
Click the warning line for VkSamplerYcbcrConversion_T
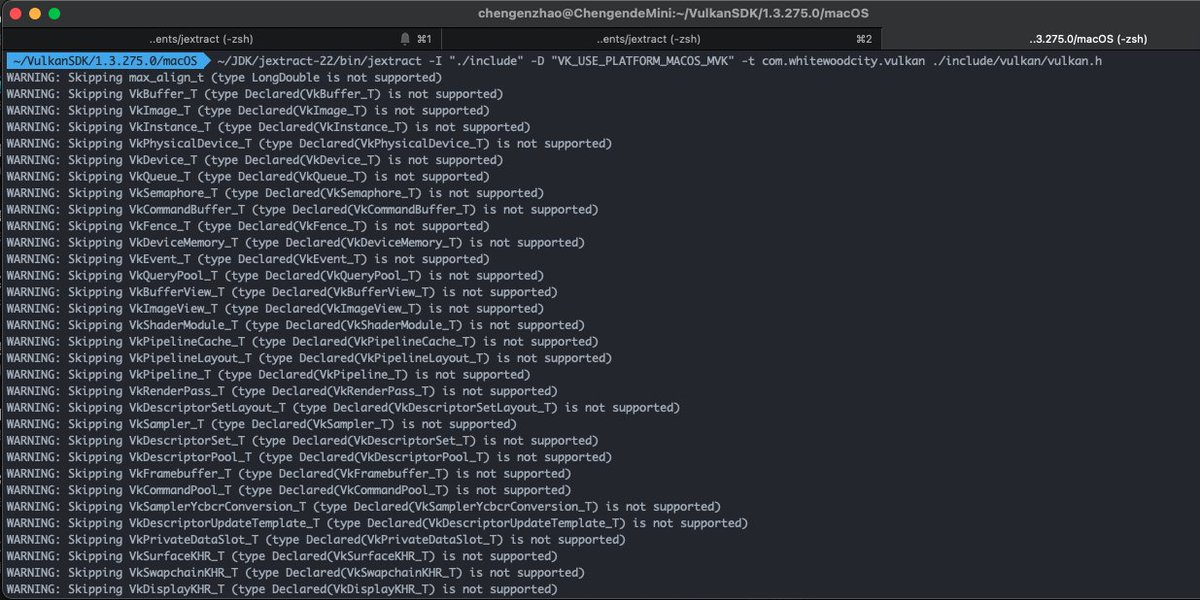362,507
